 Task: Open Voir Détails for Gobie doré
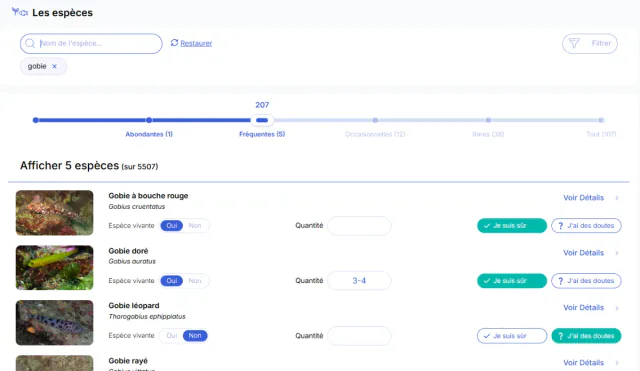pyautogui.click(x=583, y=253)
